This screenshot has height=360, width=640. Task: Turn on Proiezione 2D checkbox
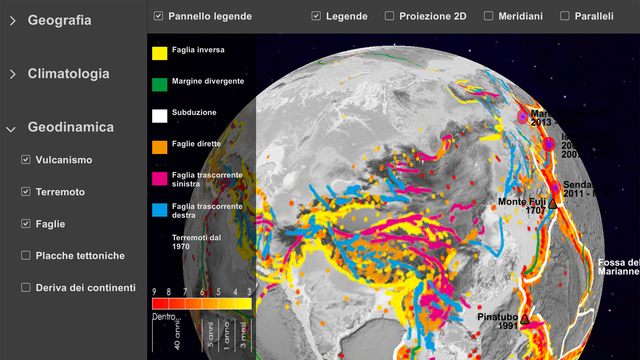click(389, 16)
